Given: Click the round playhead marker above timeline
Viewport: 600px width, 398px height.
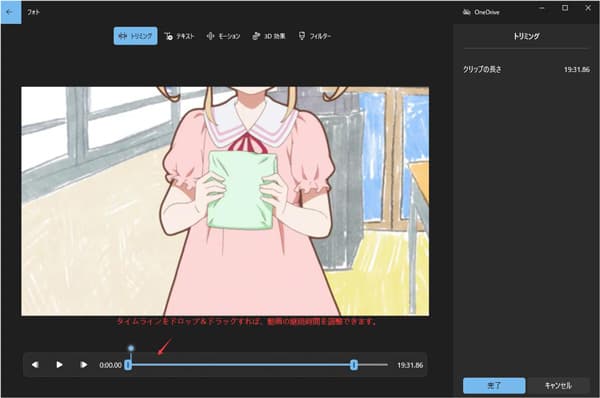Looking at the screenshot, I should click(x=131, y=348).
